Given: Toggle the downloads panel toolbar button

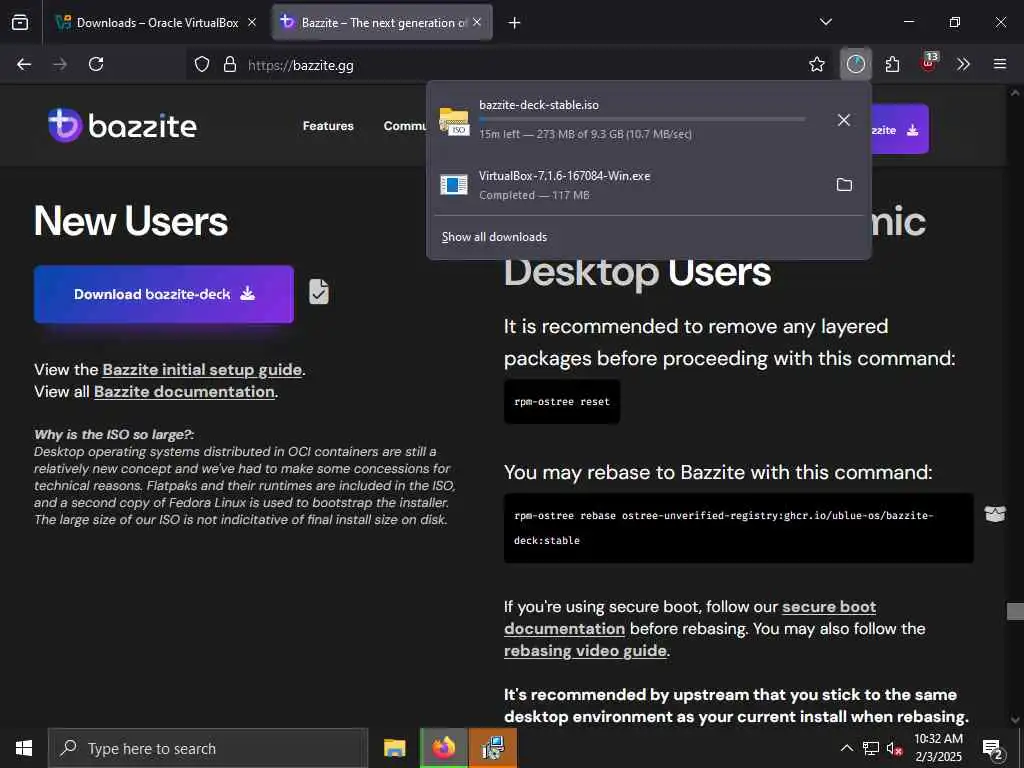Looking at the screenshot, I should click(x=856, y=64).
